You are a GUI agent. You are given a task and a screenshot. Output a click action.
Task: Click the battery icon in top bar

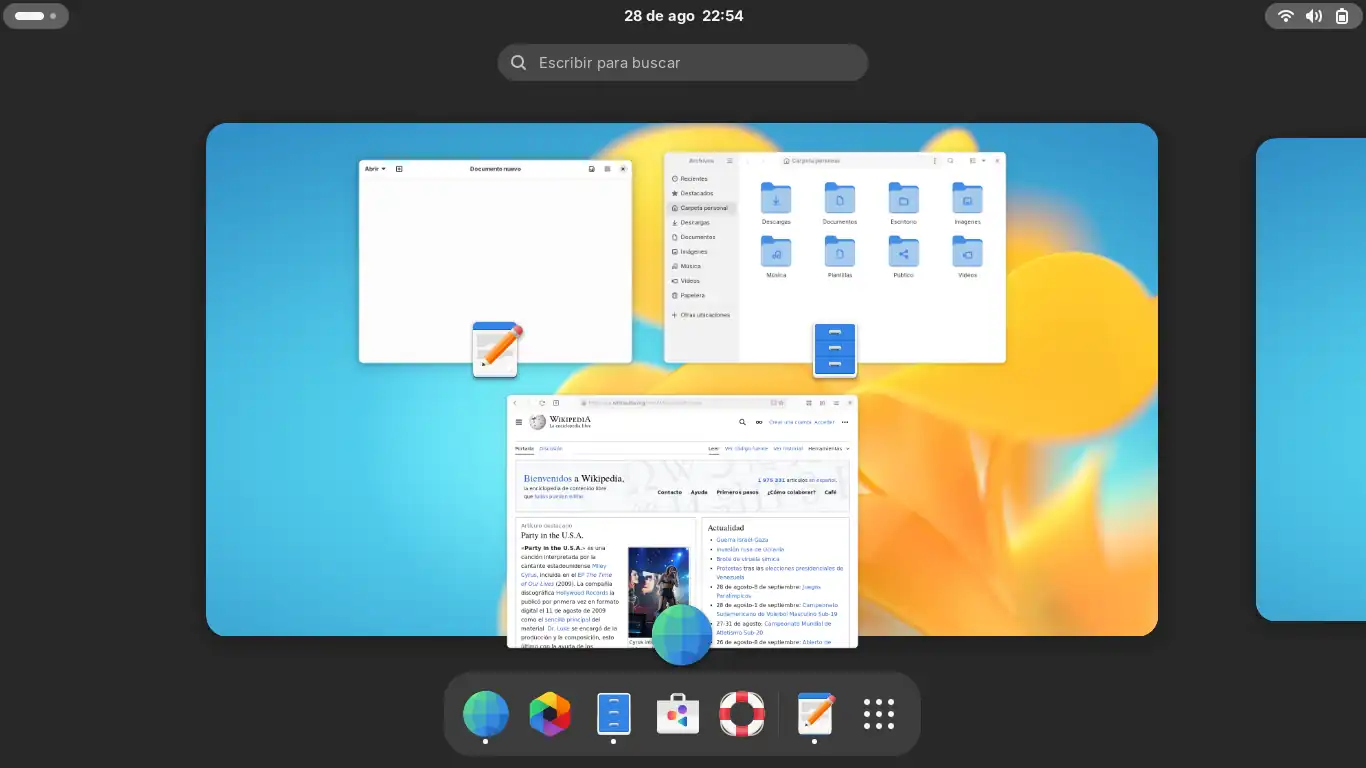pos(1342,16)
